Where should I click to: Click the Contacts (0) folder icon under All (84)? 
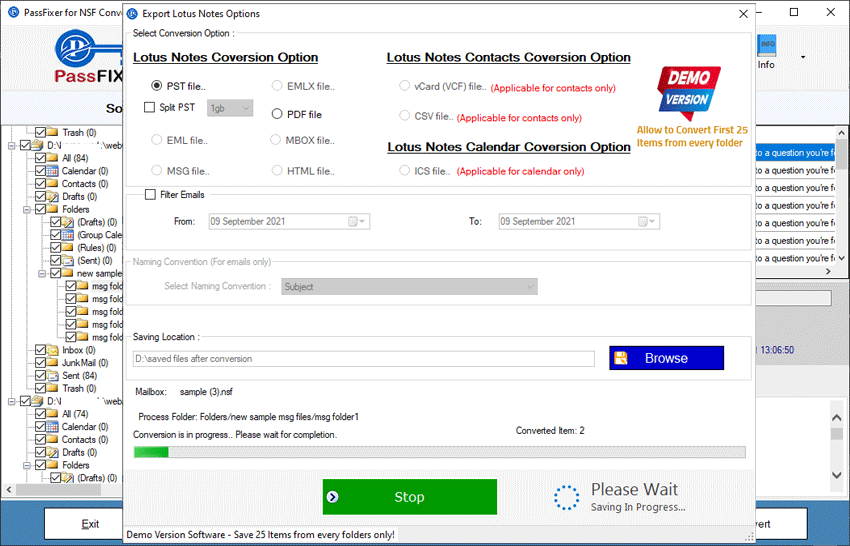tap(53, 183)
